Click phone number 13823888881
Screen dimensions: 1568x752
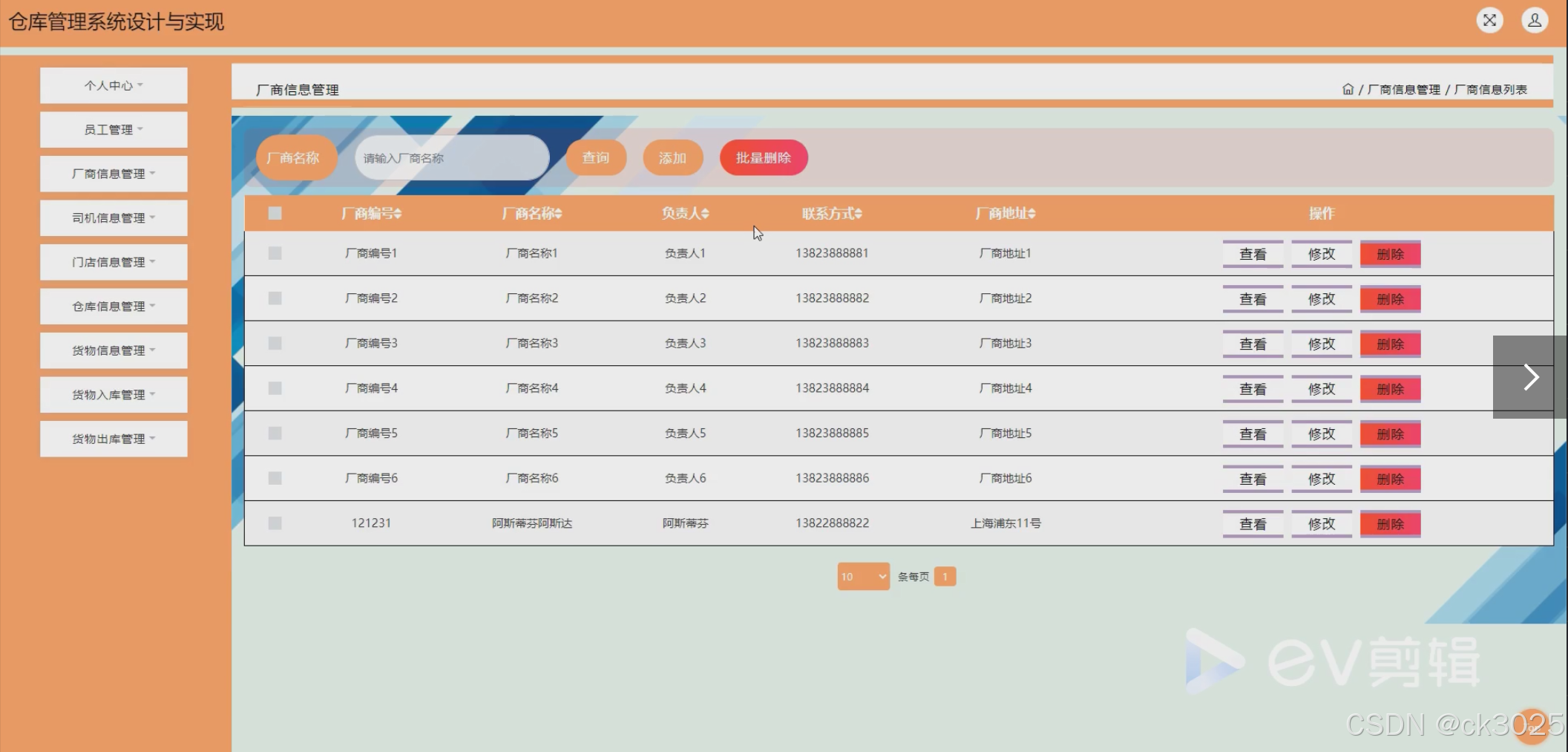pyautogui.click(x=832, y=253)
